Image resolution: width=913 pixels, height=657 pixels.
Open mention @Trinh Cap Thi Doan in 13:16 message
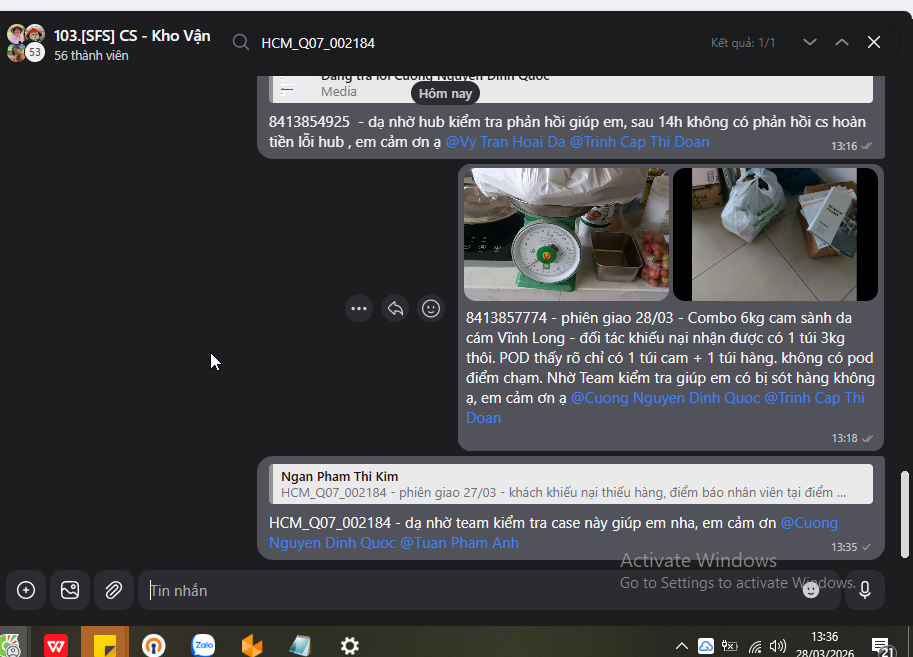point(639,142)
